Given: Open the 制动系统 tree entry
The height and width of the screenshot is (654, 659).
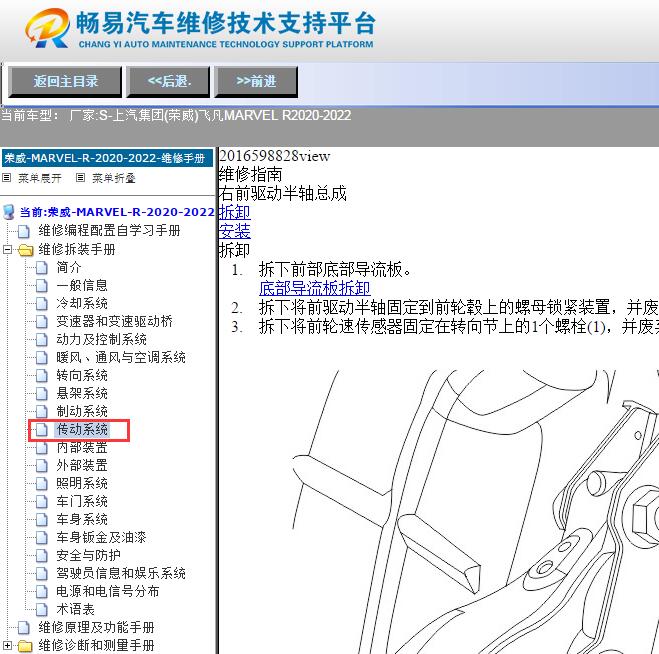Looking at the screenshot, I should (82, 411).
